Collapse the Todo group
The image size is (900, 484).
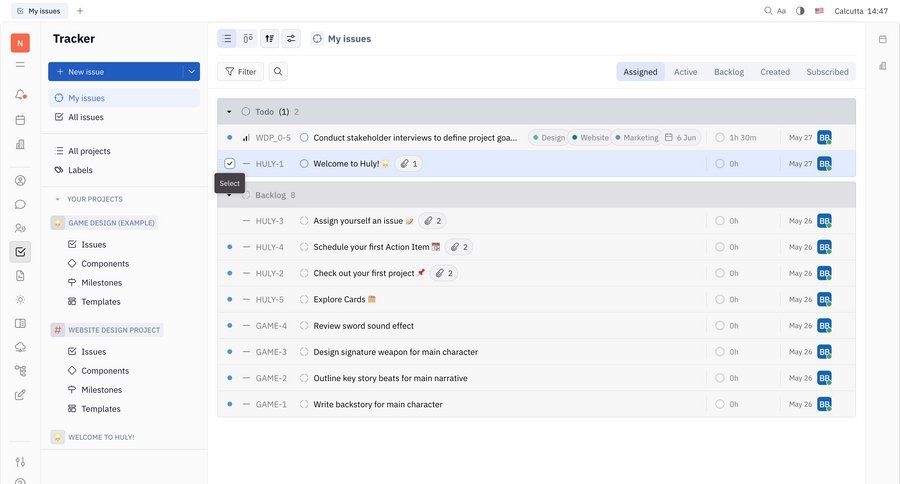(x=229, y=112)
